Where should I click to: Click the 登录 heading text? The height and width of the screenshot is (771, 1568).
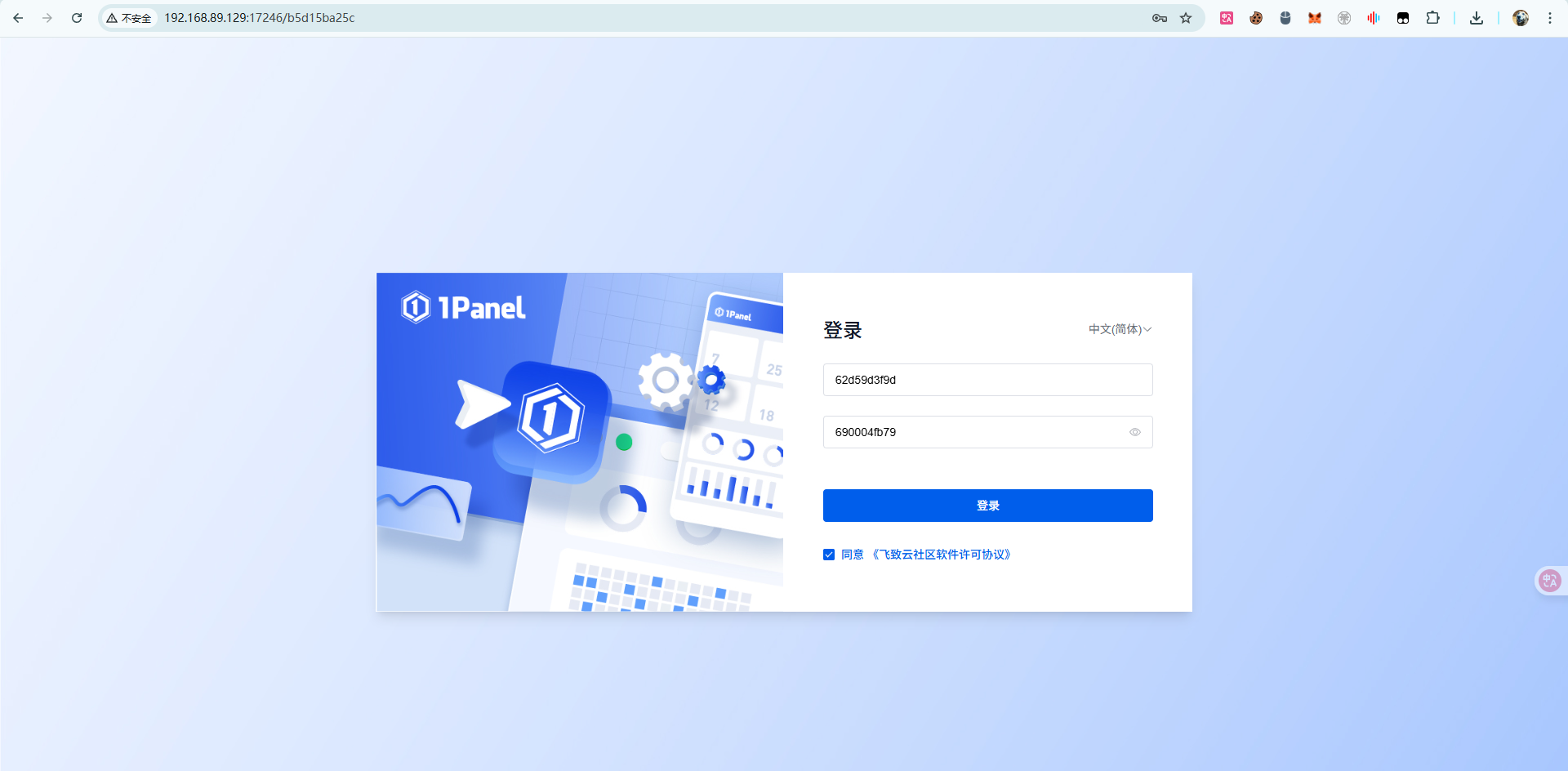coord(843,330)
